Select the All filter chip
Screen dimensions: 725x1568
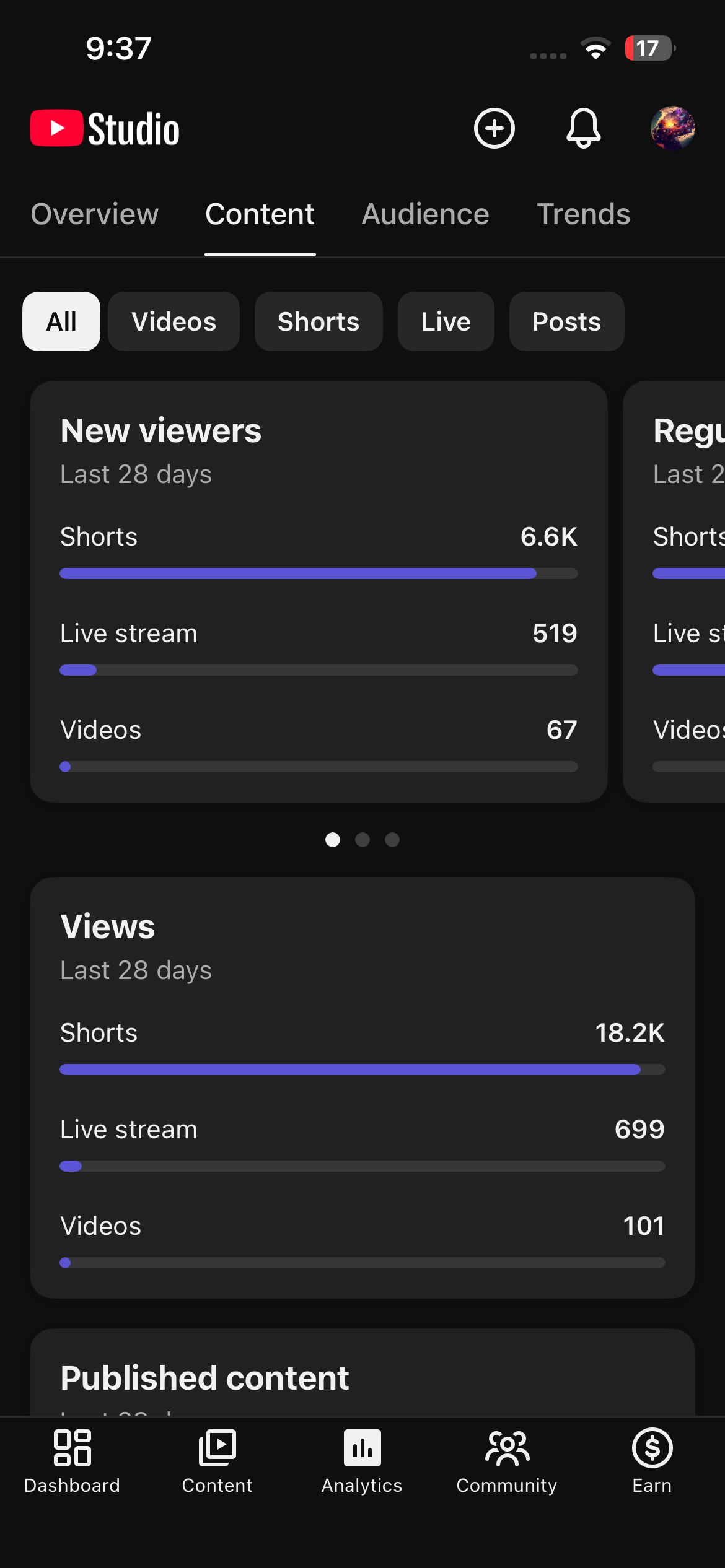pyautogui.click(x=61, y=321)
